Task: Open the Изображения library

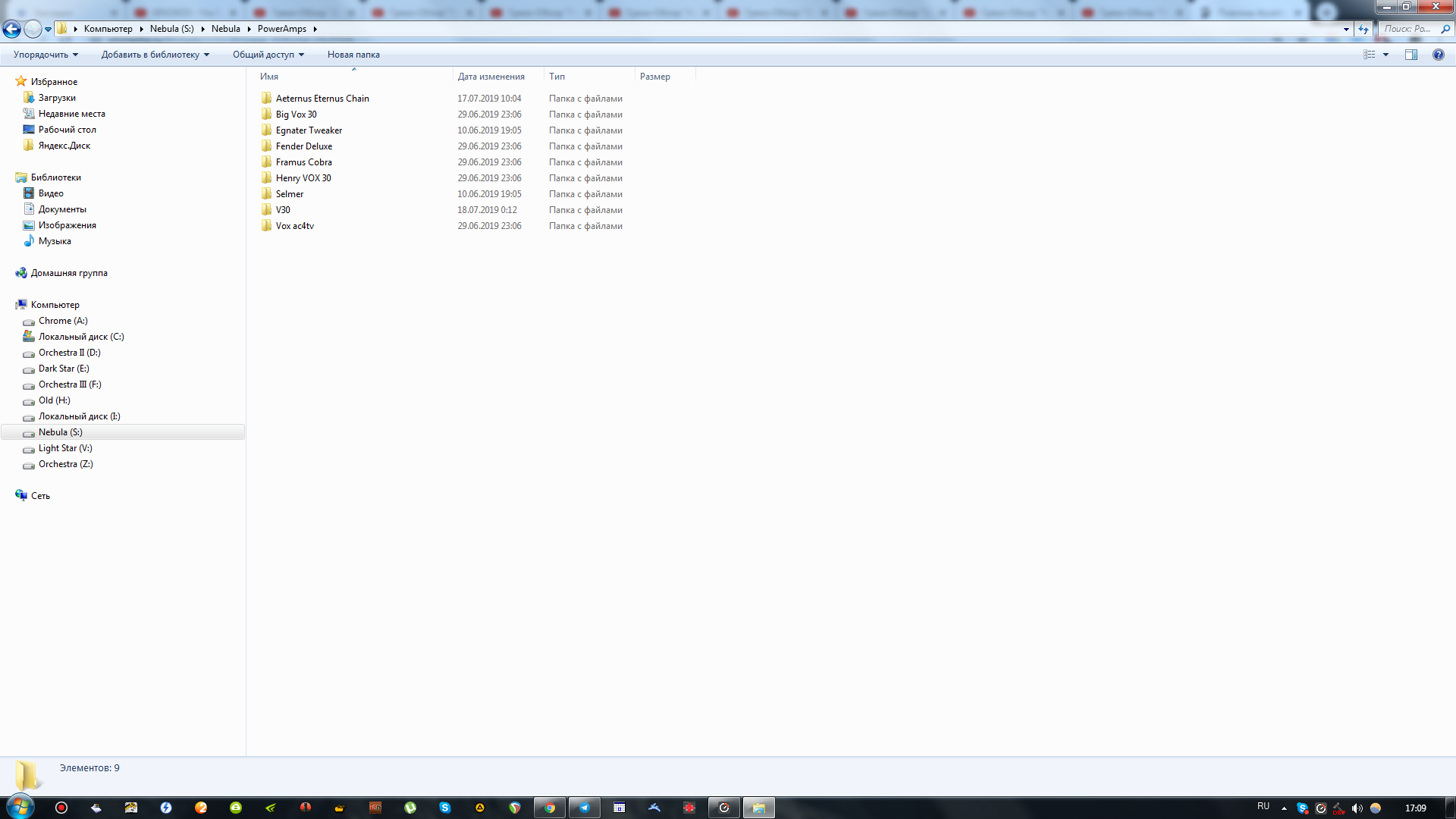Action: tap(67, 225)
